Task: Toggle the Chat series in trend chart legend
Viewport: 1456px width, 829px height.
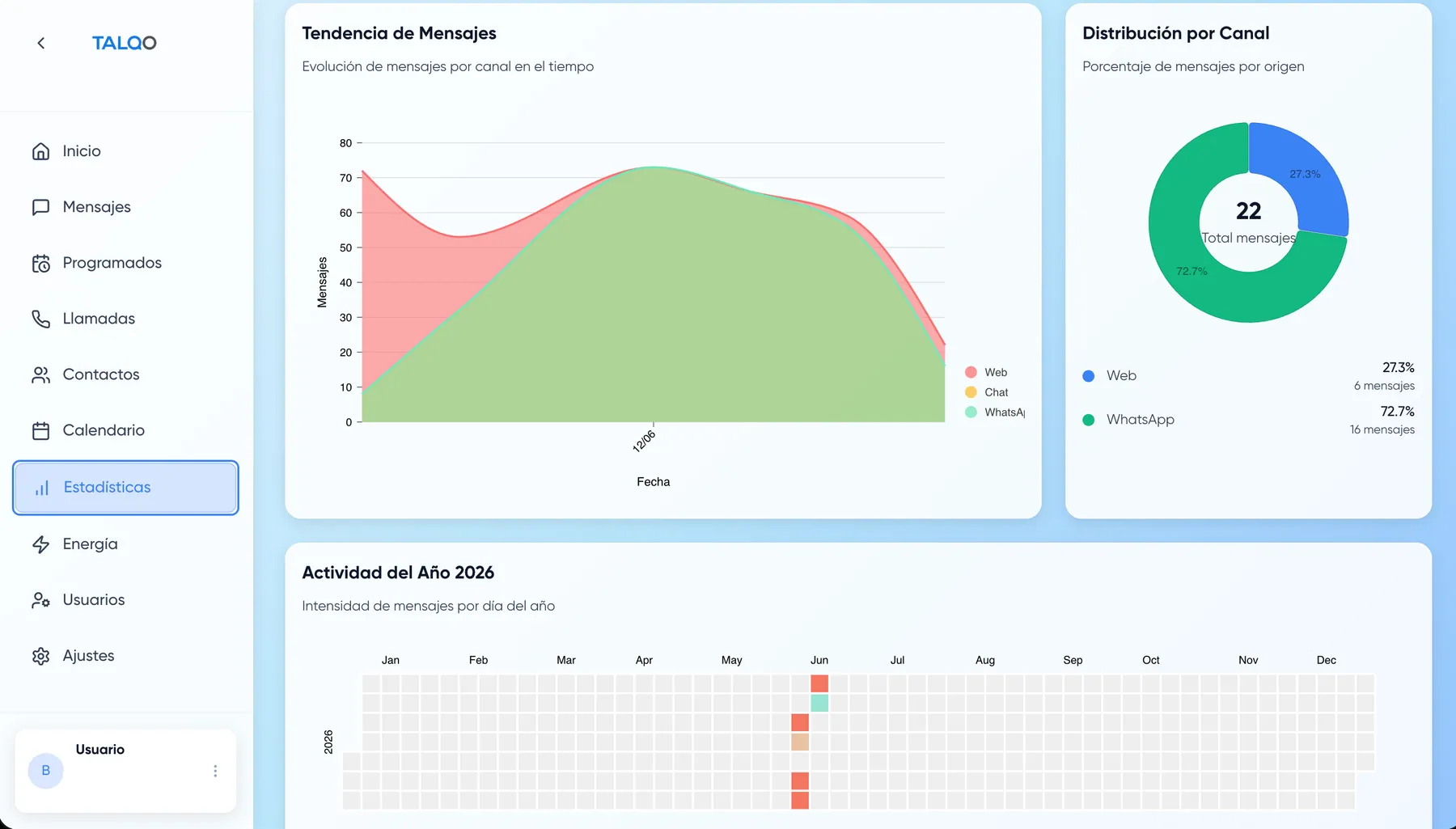Action: (x=987, y=392)
